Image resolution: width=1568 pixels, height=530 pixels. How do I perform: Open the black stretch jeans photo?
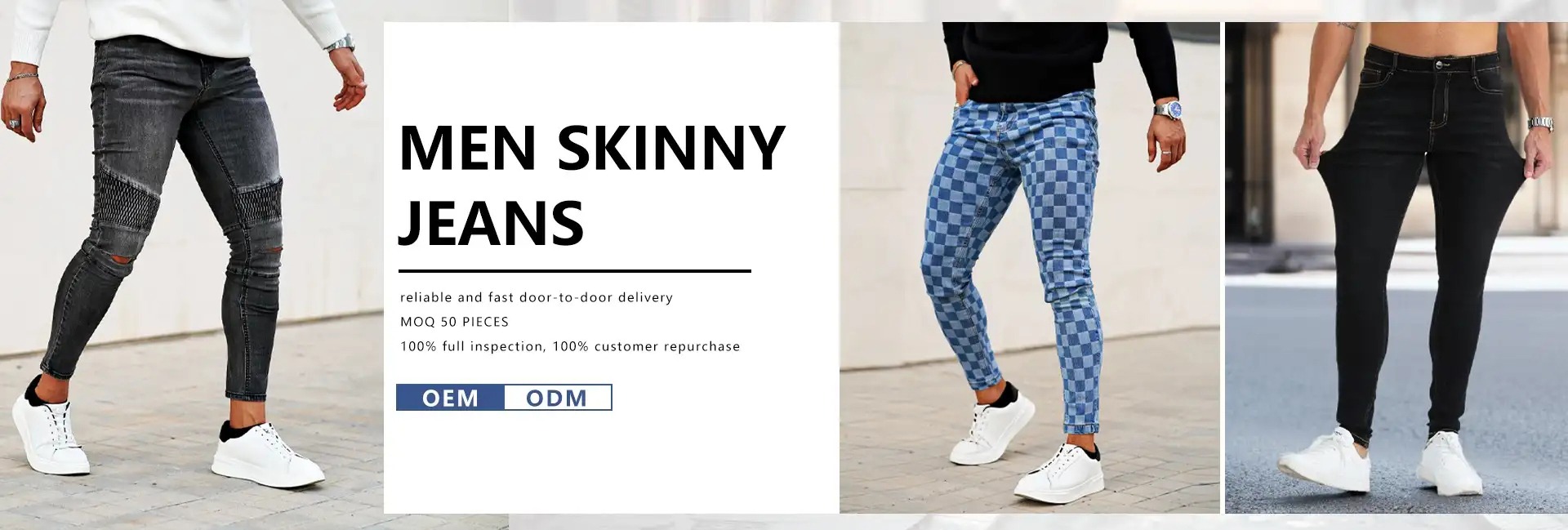point(1396,268)
